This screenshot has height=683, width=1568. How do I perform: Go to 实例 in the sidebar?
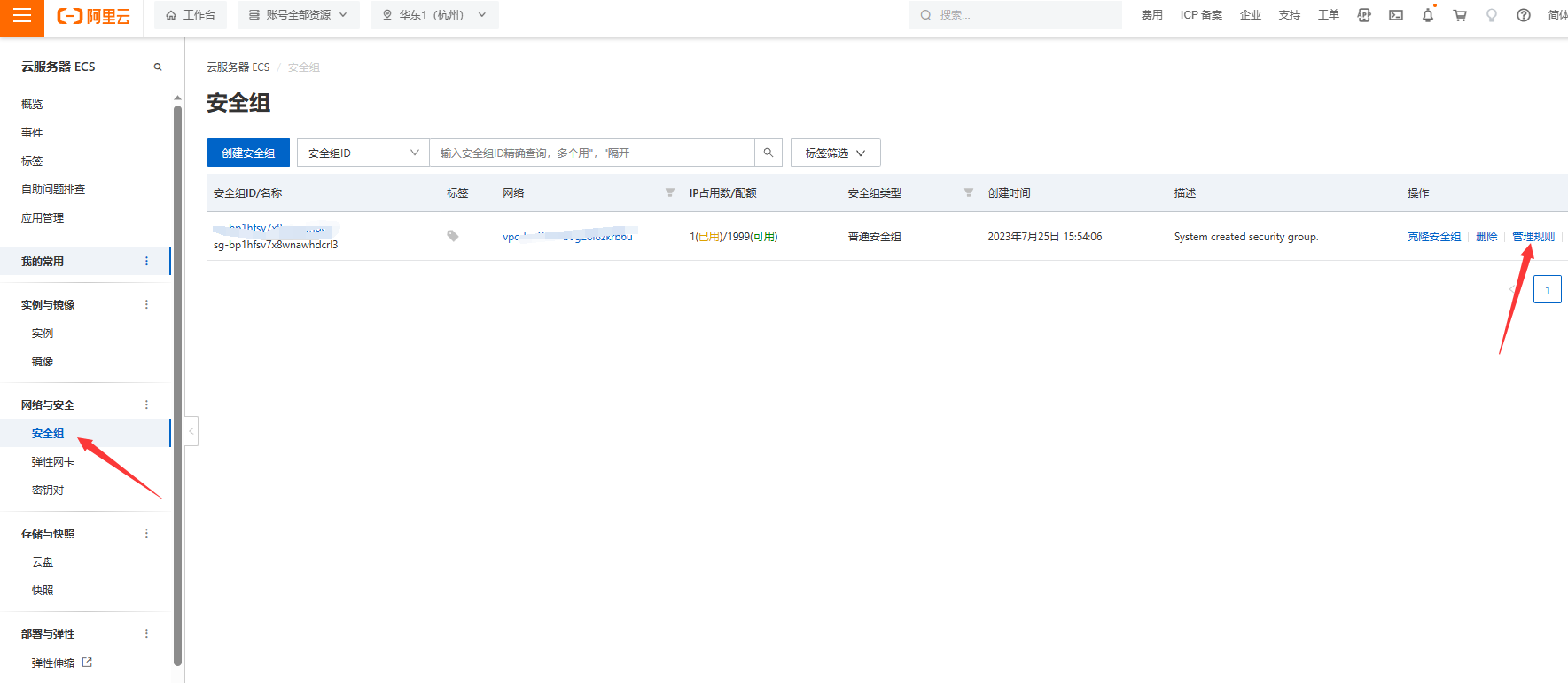pos(43,334)
